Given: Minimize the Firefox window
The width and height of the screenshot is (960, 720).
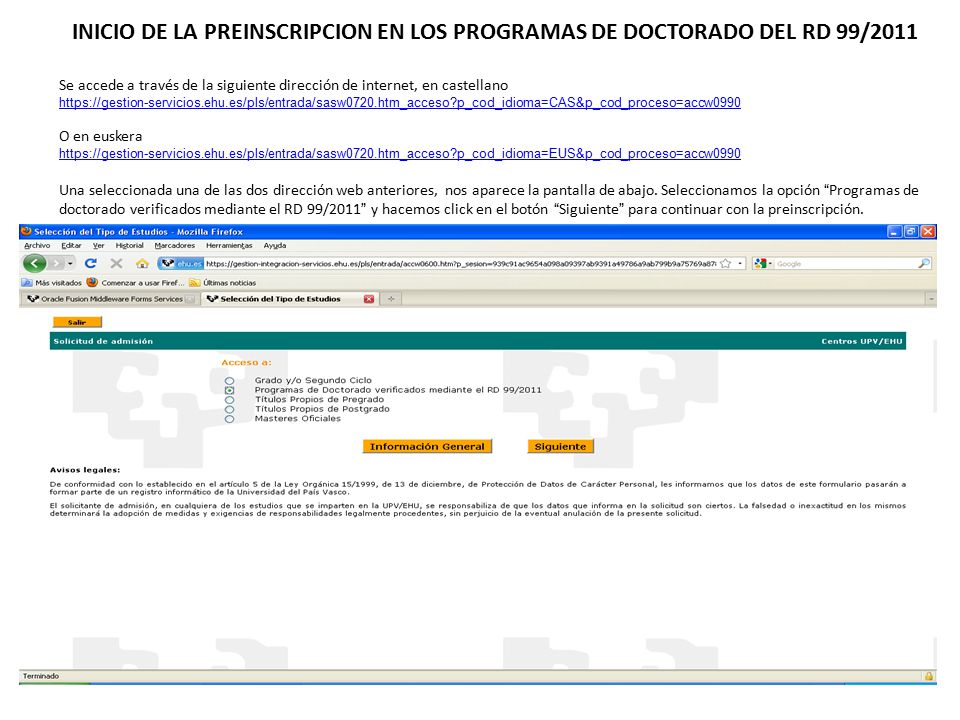Looking at the screenshot, I should point(895,231).
